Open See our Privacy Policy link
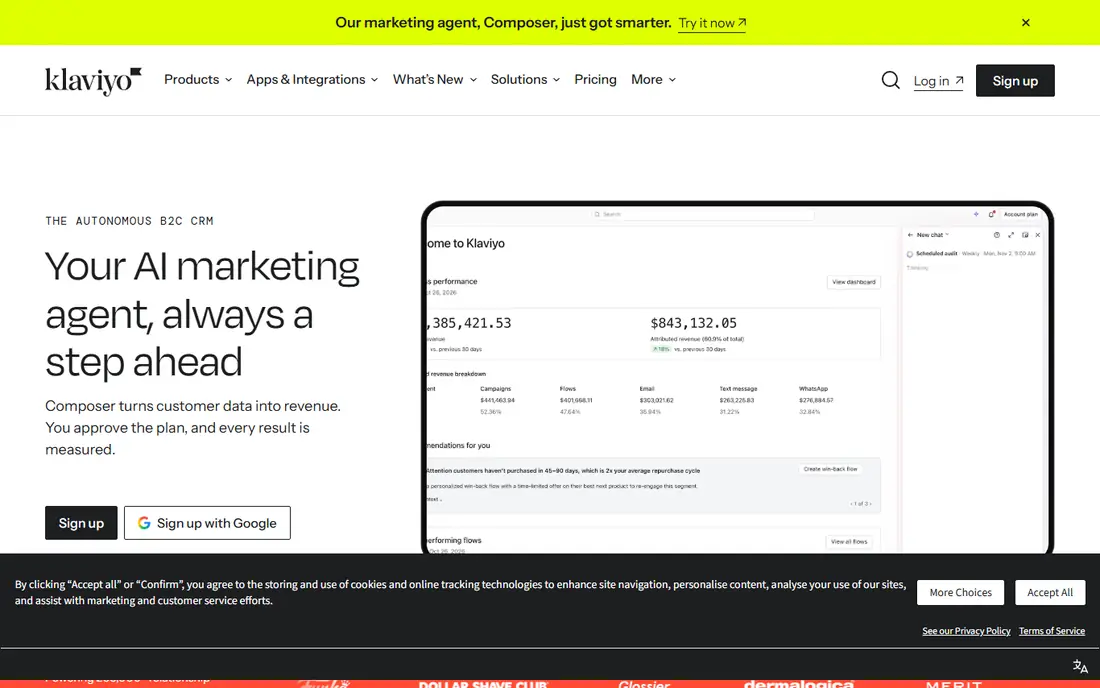Viewport: 1100px width, 688px height. point(966,631)
